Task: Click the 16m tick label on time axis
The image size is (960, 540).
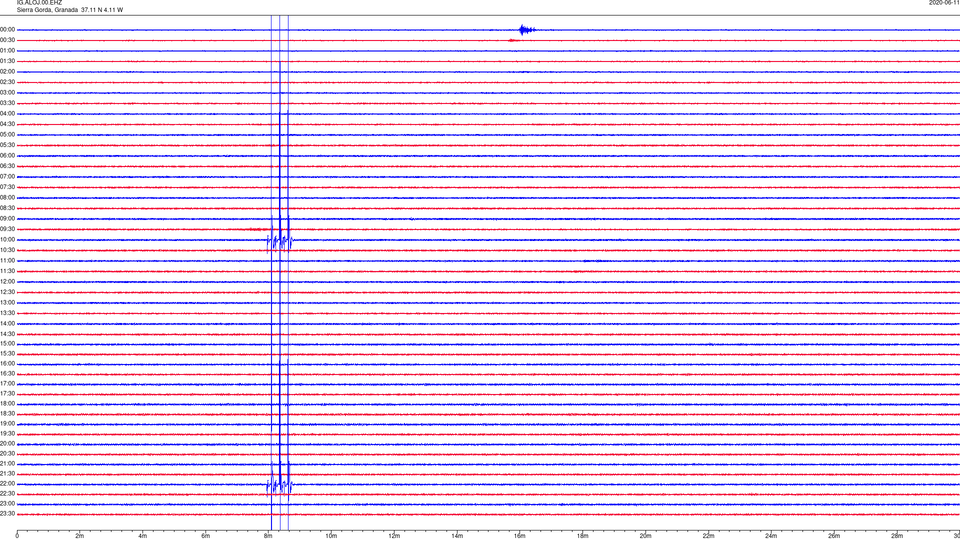Action: (520, 536)
